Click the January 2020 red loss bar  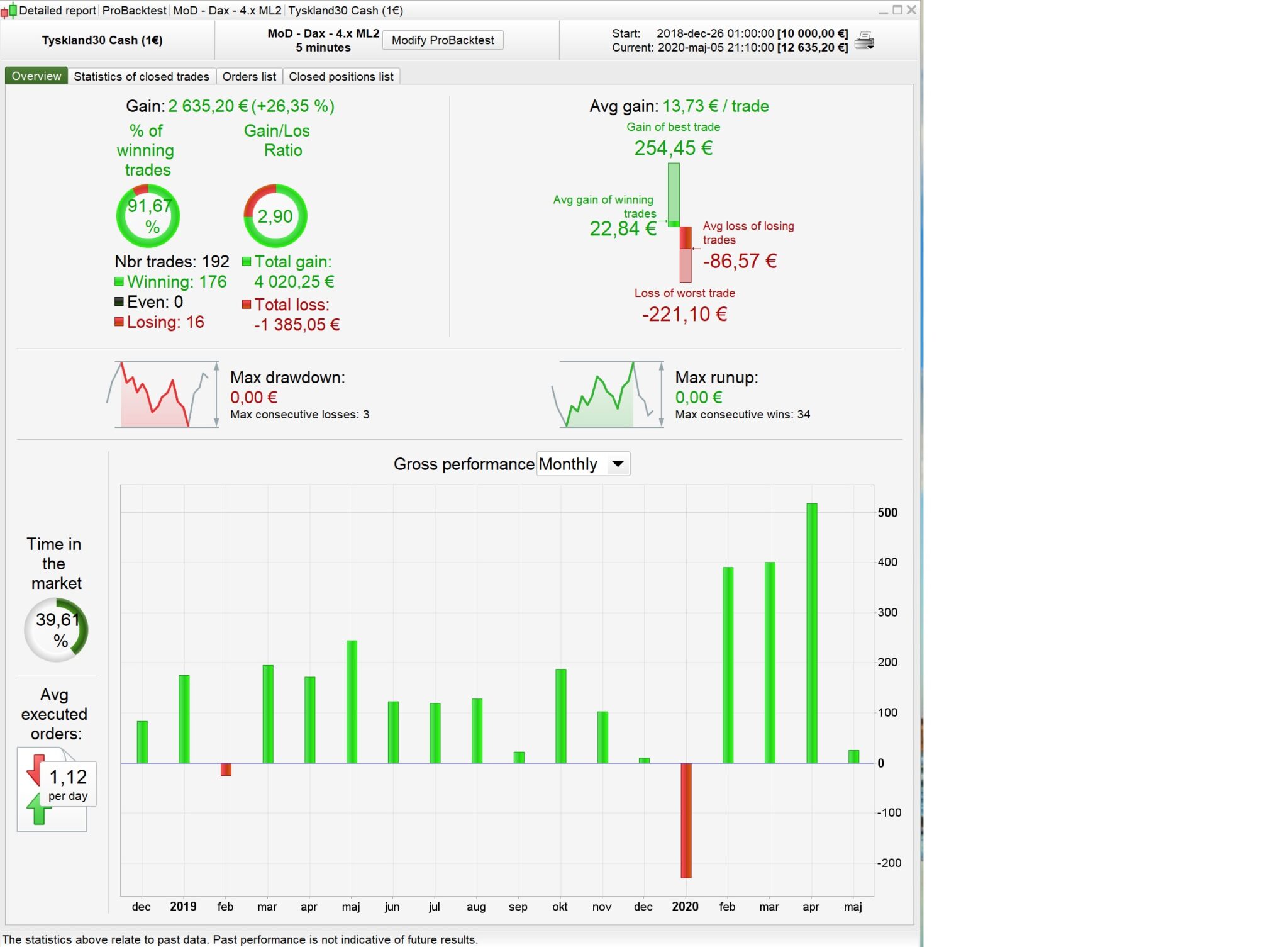click(x=686, y=819)
